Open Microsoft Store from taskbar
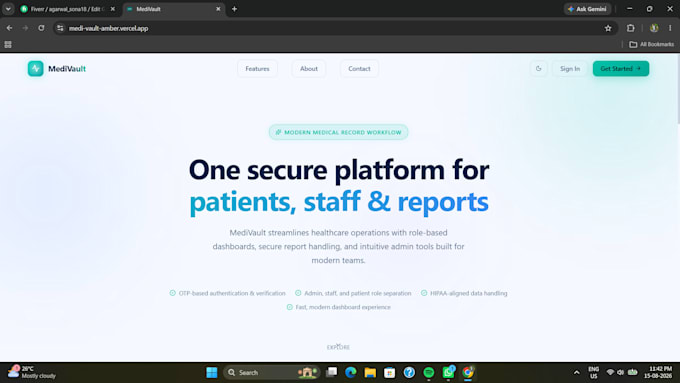 pyautogui.click(x=389, y=372)
